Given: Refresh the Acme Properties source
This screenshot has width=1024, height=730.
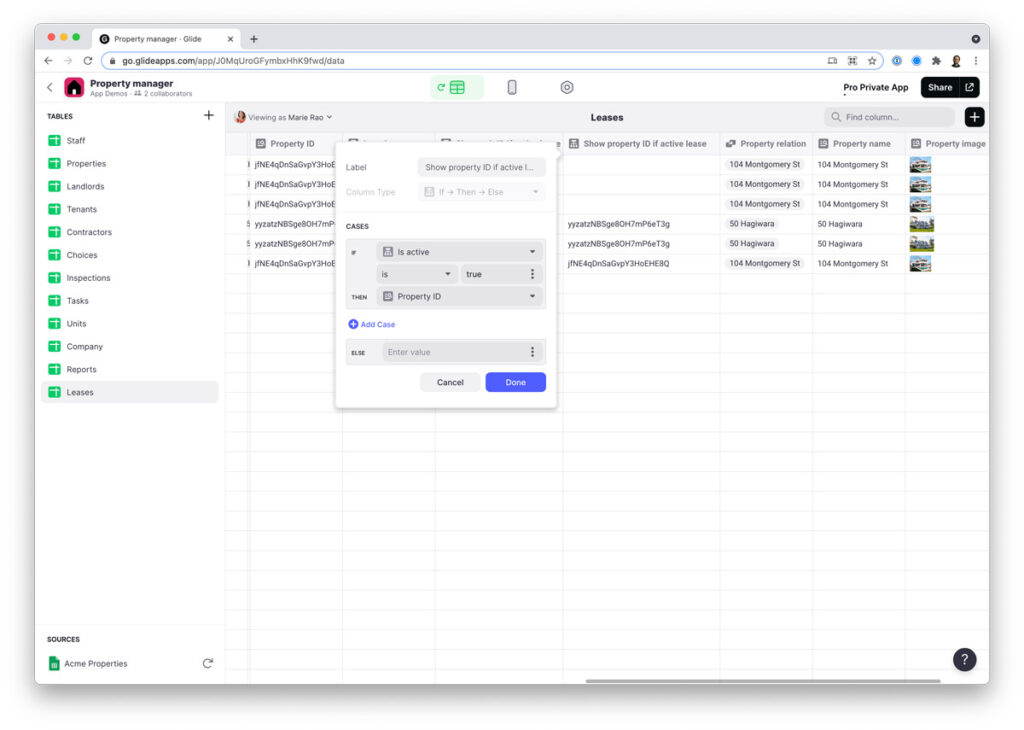Looking at the screenshot, I should (208, 663).
